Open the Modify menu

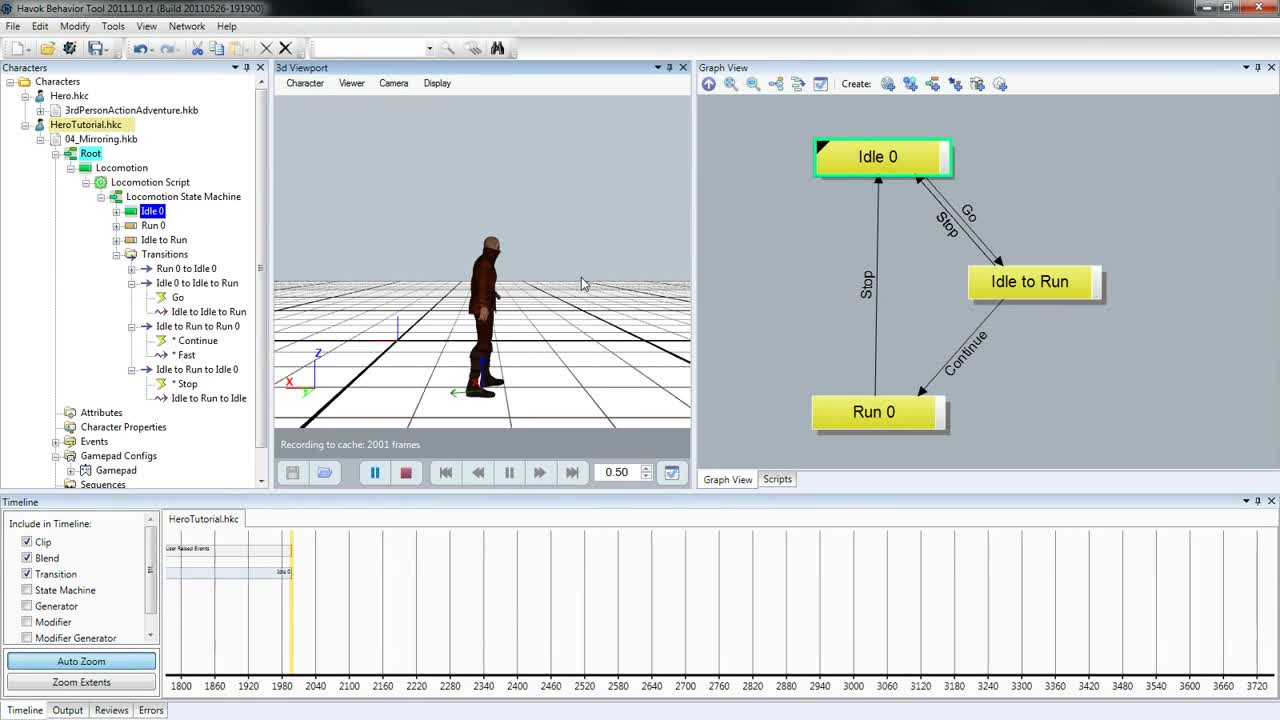(x=75, y=26)
